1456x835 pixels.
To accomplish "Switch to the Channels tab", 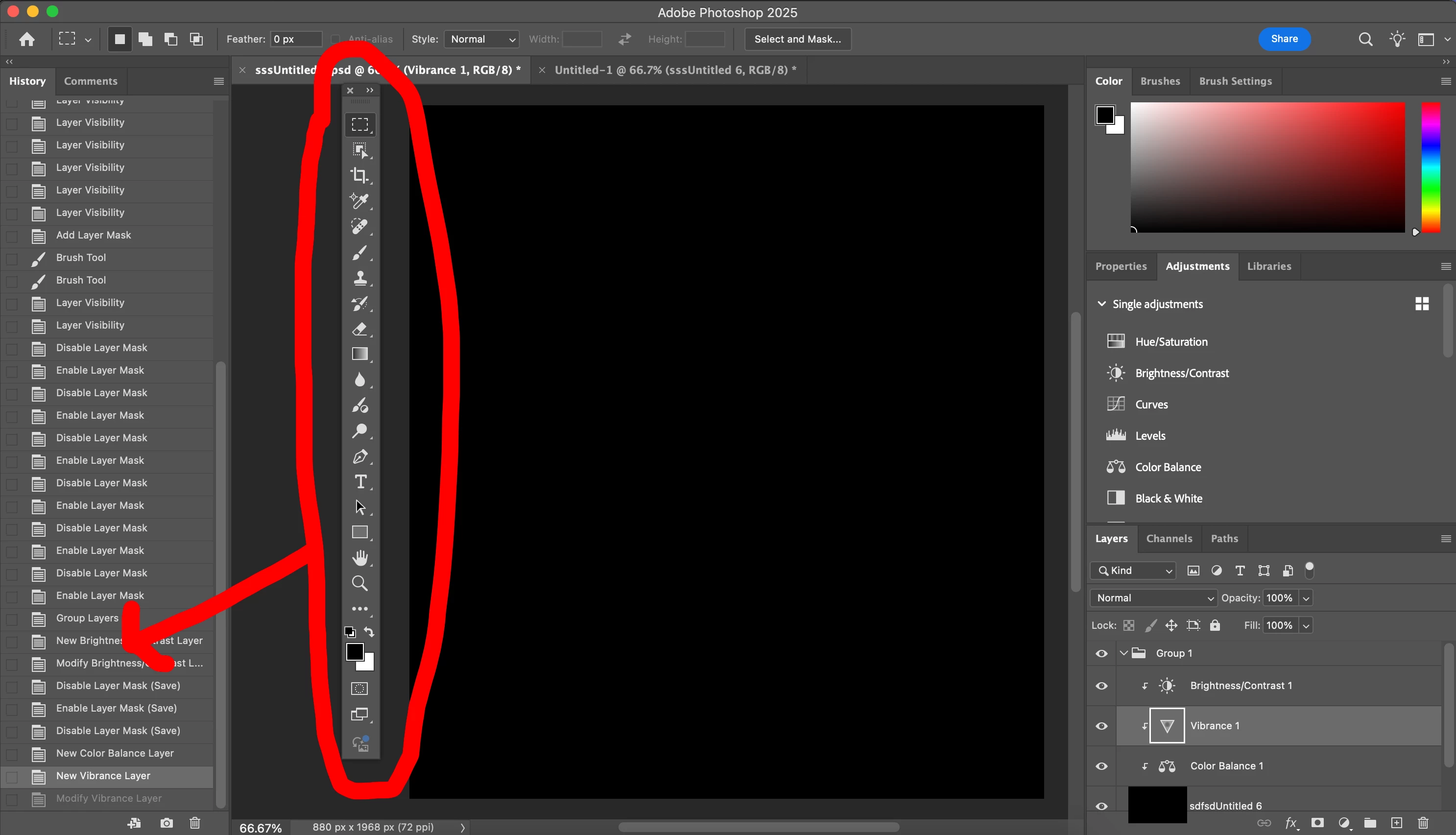I will [x=1169, y=539].
